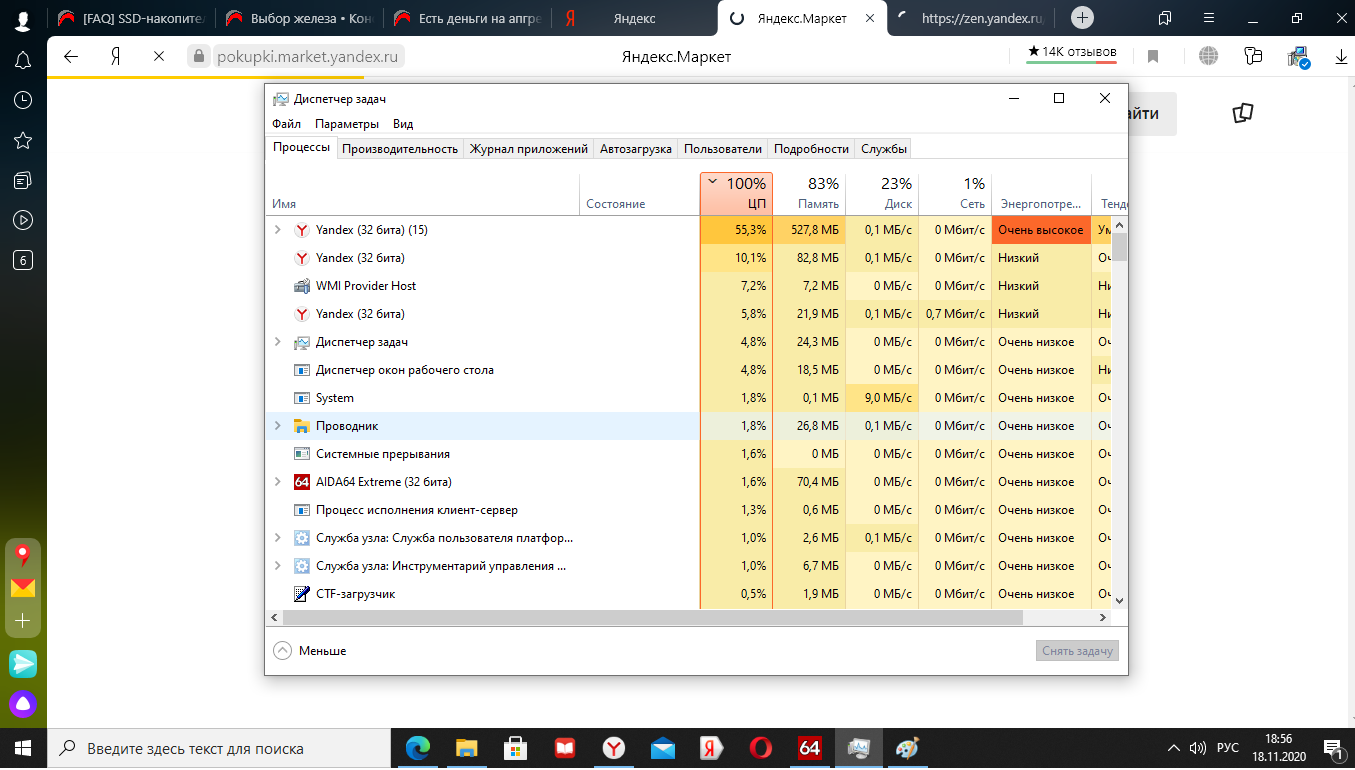This screenshot has height=770, width=1355.
Task: Switch to the zen.yandex.ru browser tab
Action: tap(972, 18)
